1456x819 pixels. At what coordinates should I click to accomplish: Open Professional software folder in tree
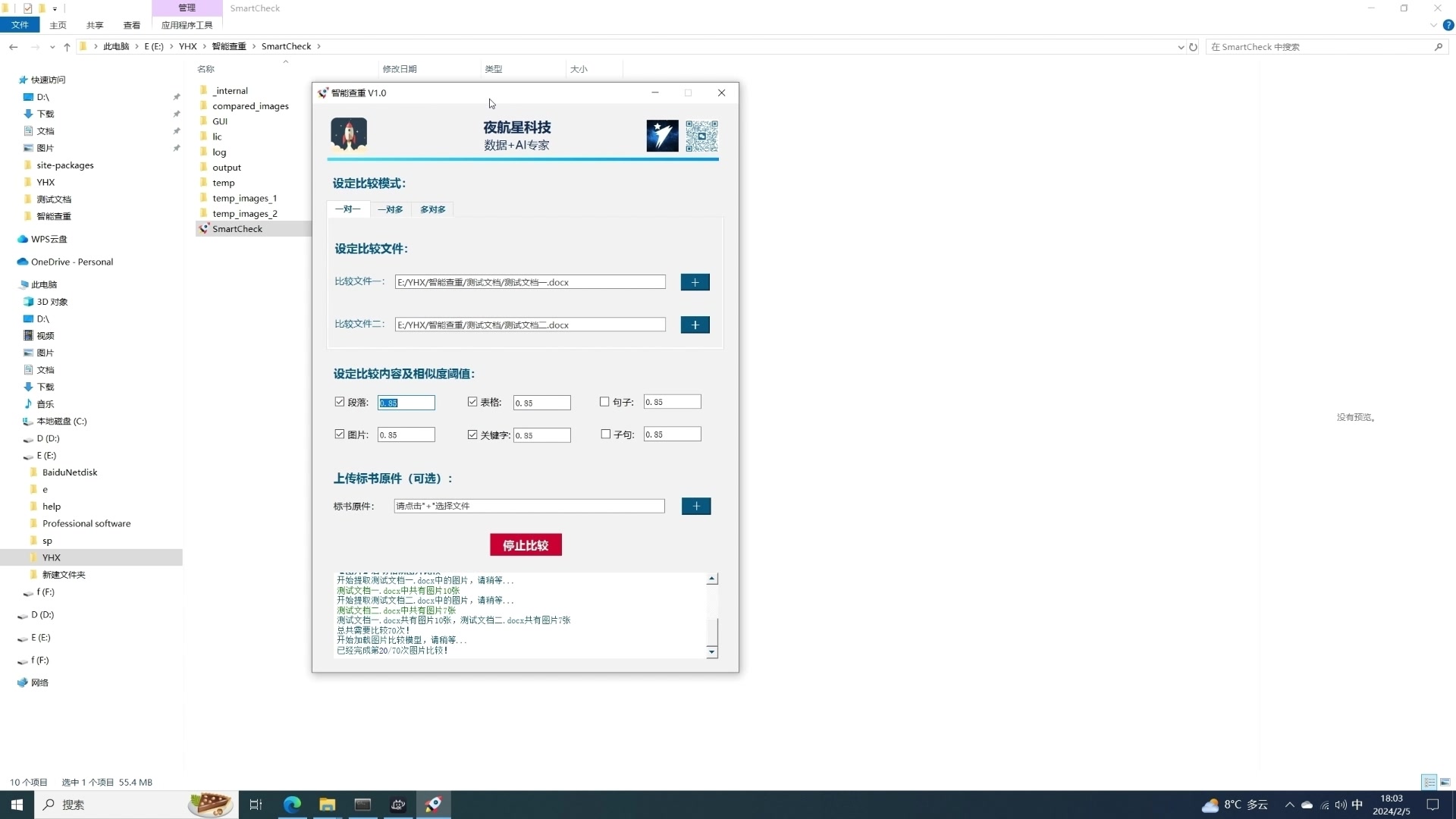(86, 523)
